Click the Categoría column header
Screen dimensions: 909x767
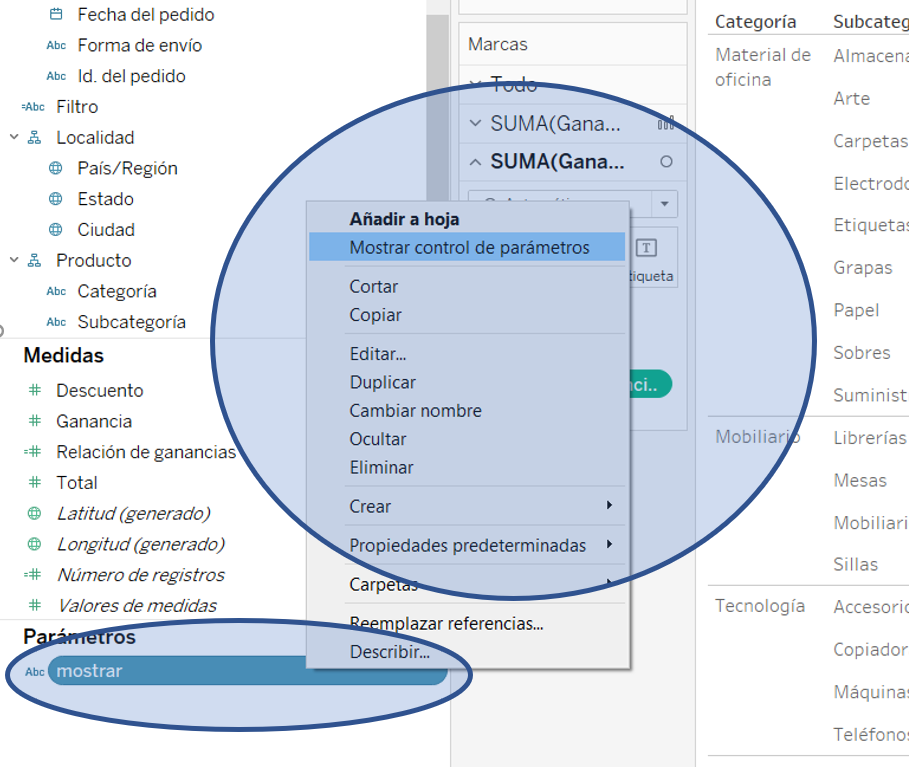755,21
